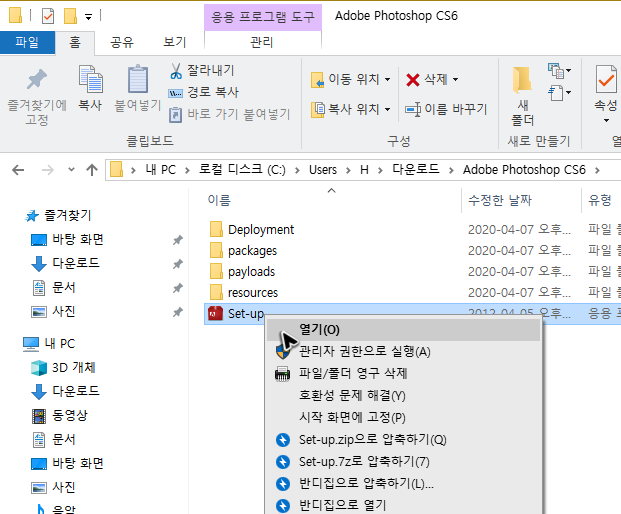
Task: Click the 속성 properties checkmark icon
Action: pyautogui.click(x=606, y=80)
